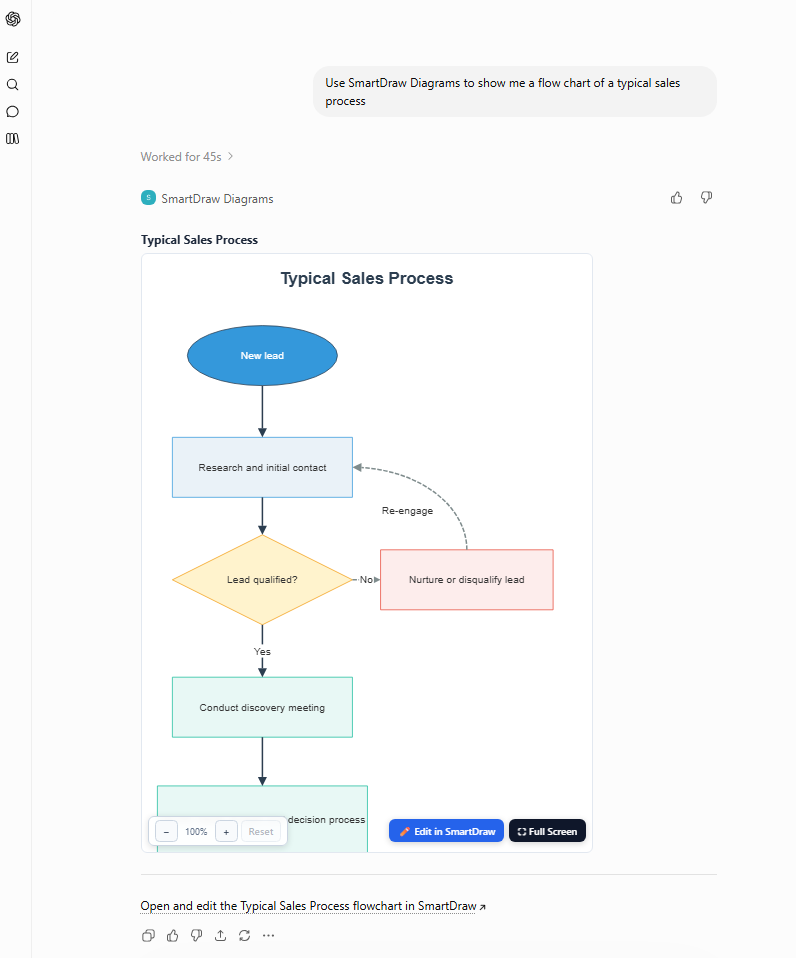Regenerate the response with the refresh icon
The height and width of the screenshot is (958, 796).
pyautogui.click(x=244, y=935)
